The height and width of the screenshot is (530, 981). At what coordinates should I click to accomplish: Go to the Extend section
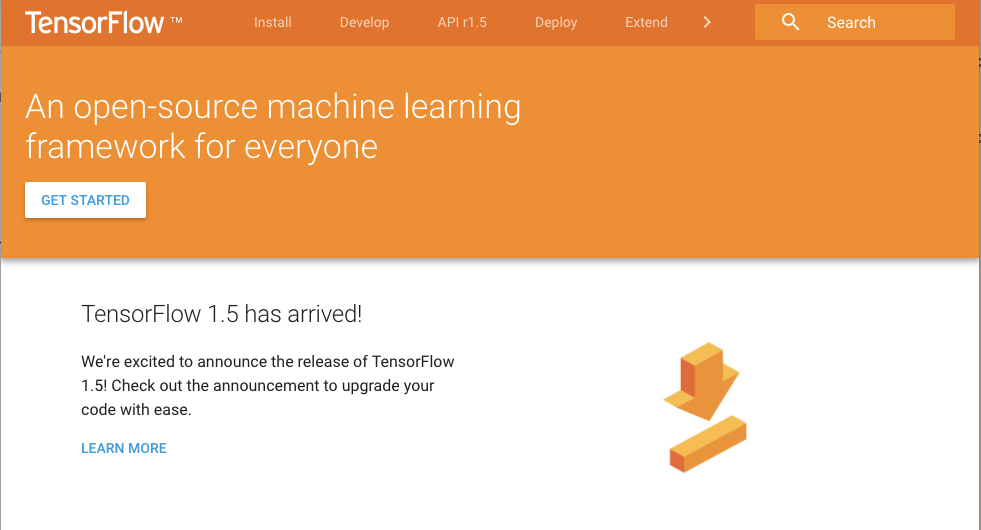(x=646, y=23)
